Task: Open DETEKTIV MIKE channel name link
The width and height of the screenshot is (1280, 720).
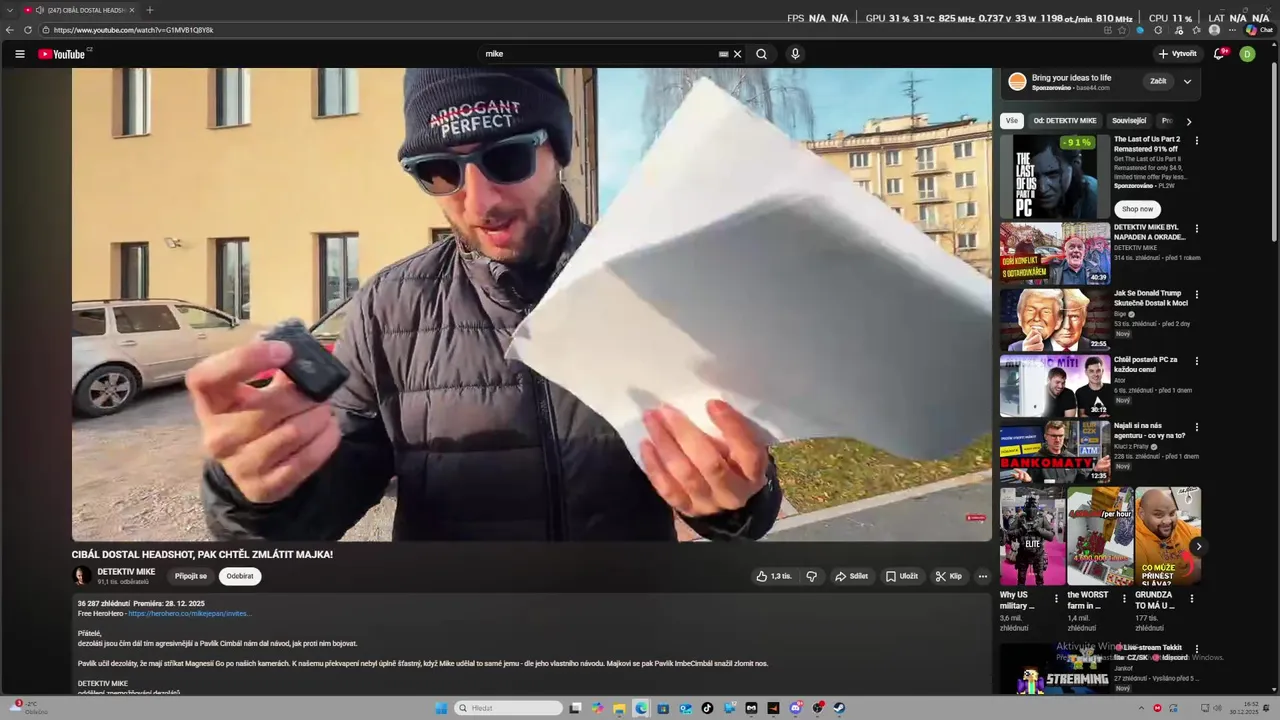Action: click(x=126, y=572)
